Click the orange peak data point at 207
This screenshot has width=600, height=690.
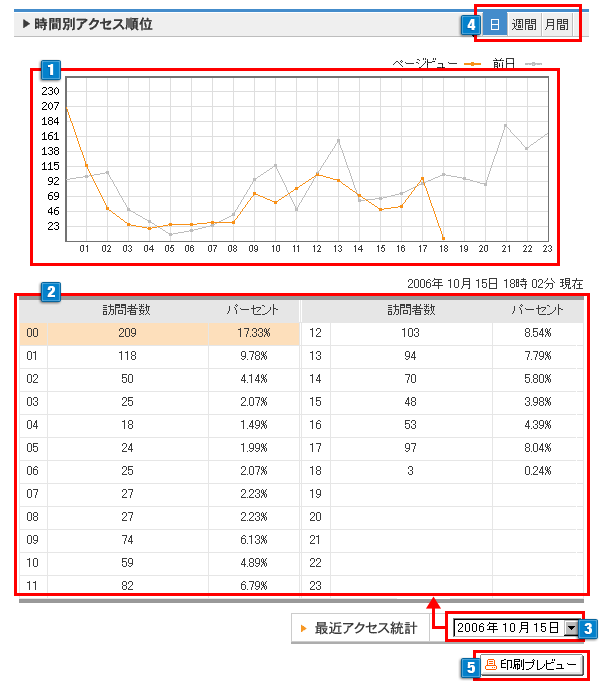[66, 108]
